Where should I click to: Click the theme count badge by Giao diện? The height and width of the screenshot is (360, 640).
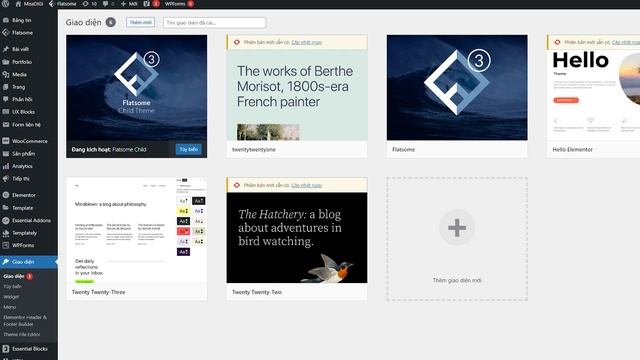coord(111,22)
